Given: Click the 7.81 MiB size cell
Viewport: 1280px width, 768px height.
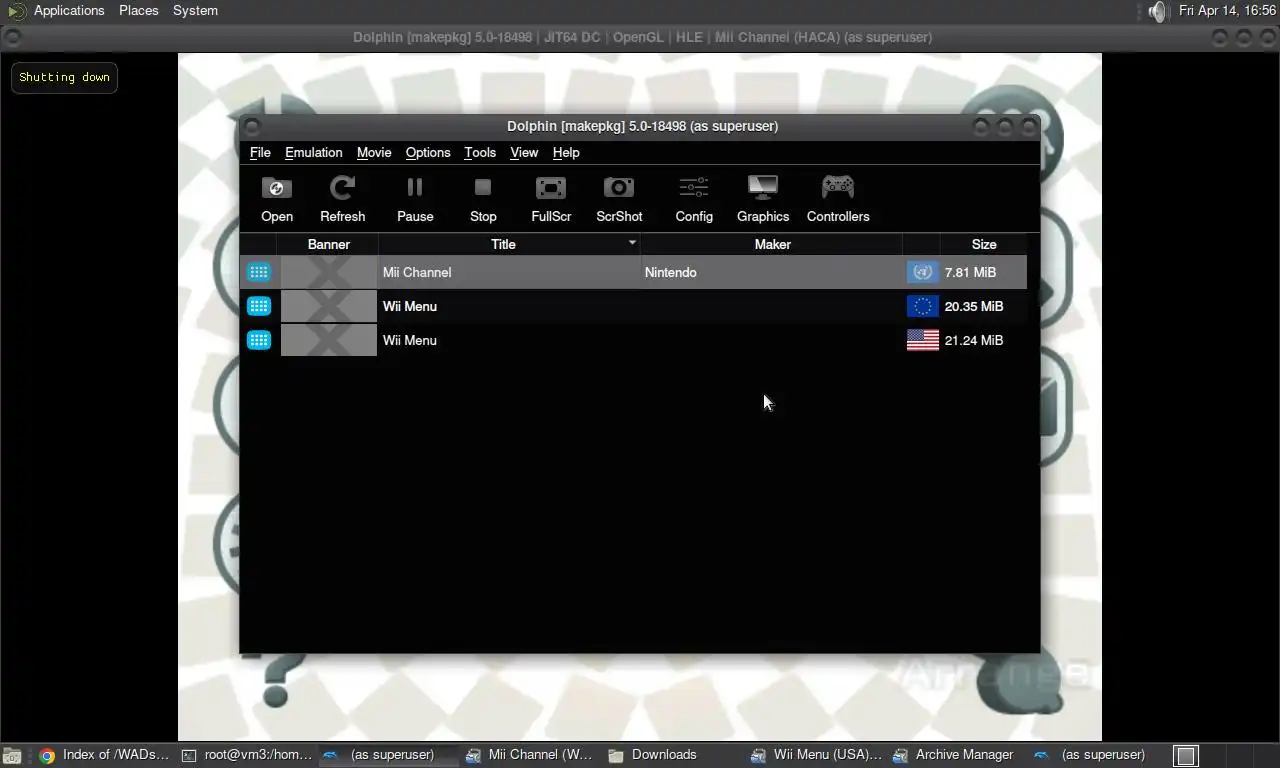Looking at the screenshot, I should click(x=970, y=272).
